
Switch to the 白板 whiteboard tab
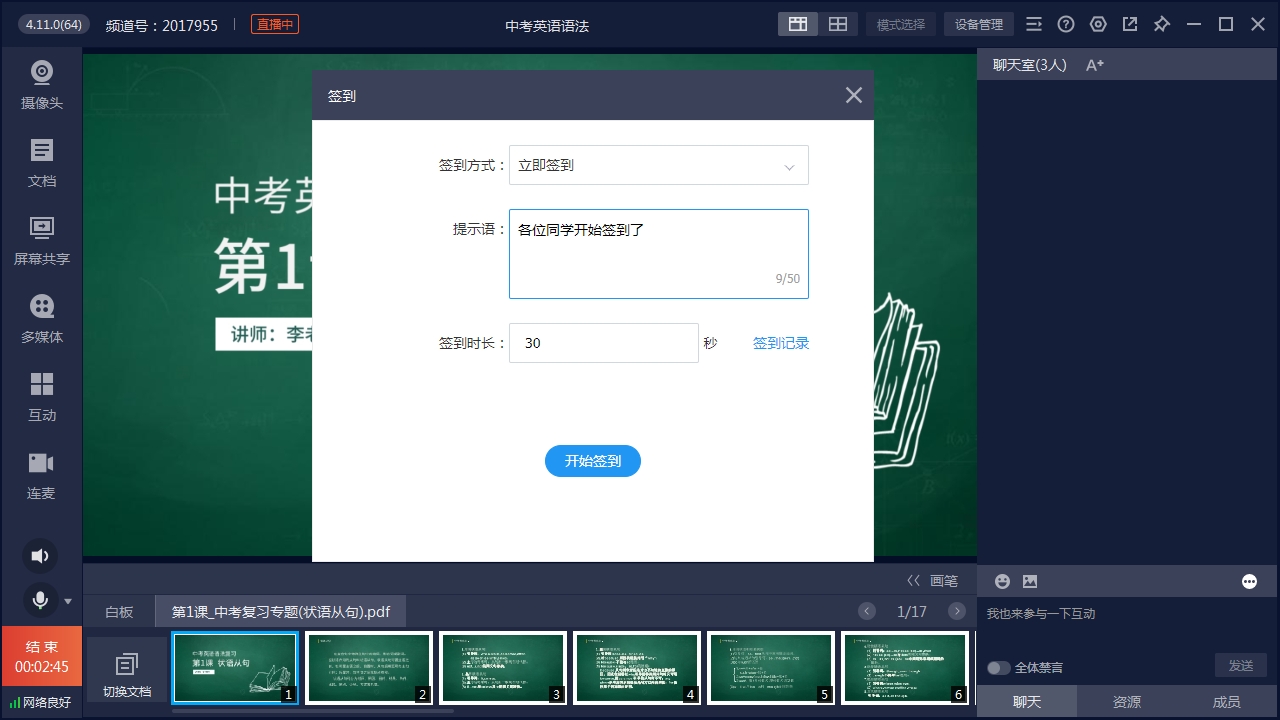point(119,611)
